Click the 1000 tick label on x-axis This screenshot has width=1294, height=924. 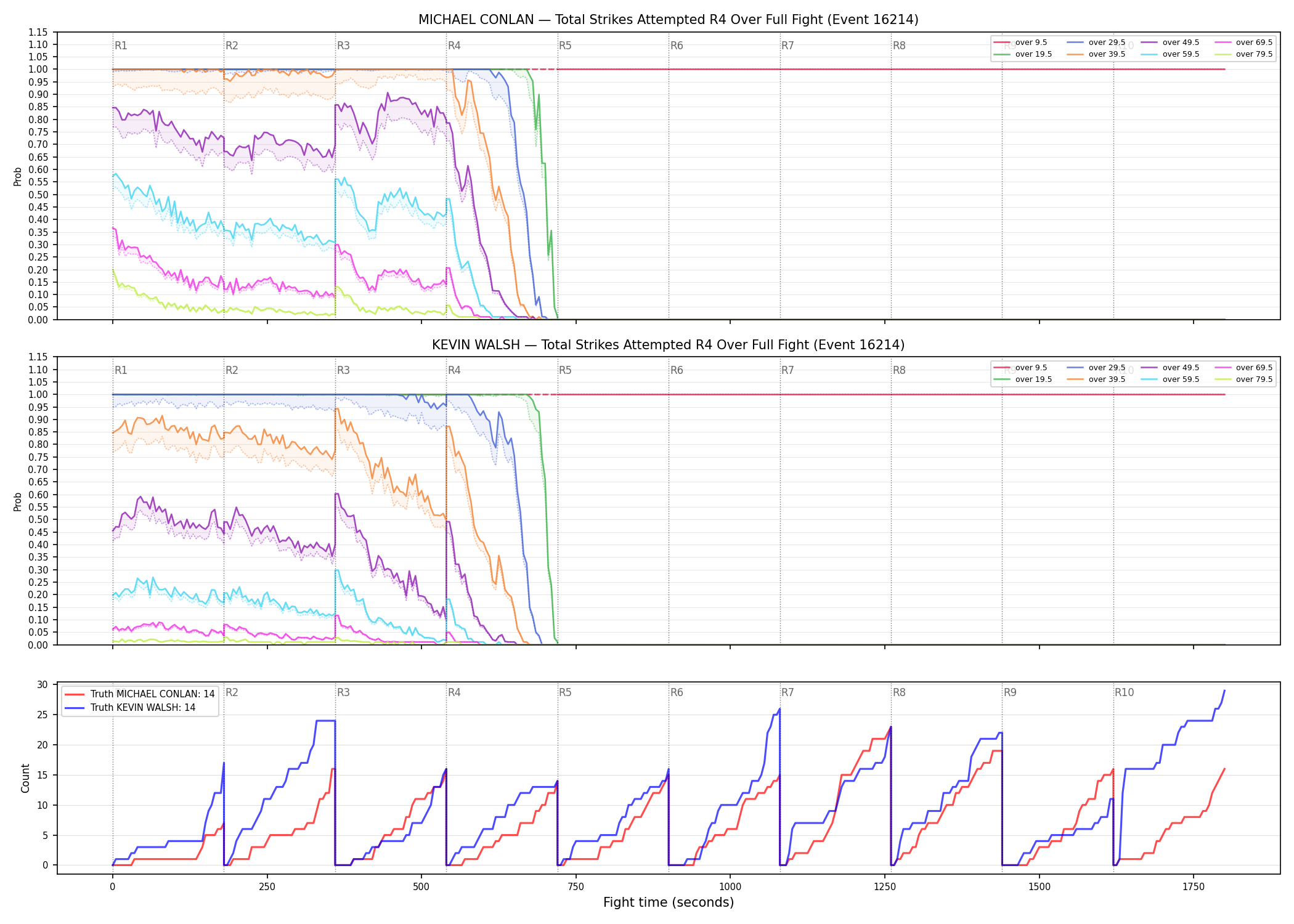tap(730, 886)
